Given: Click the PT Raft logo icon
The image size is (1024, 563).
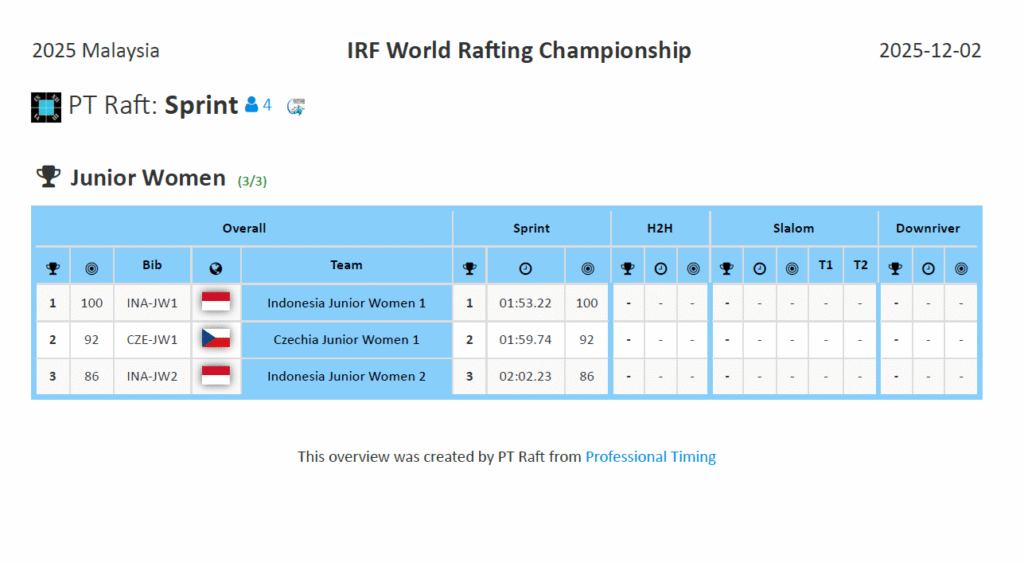Looking at the screenshot, I should tap(46, 106).
